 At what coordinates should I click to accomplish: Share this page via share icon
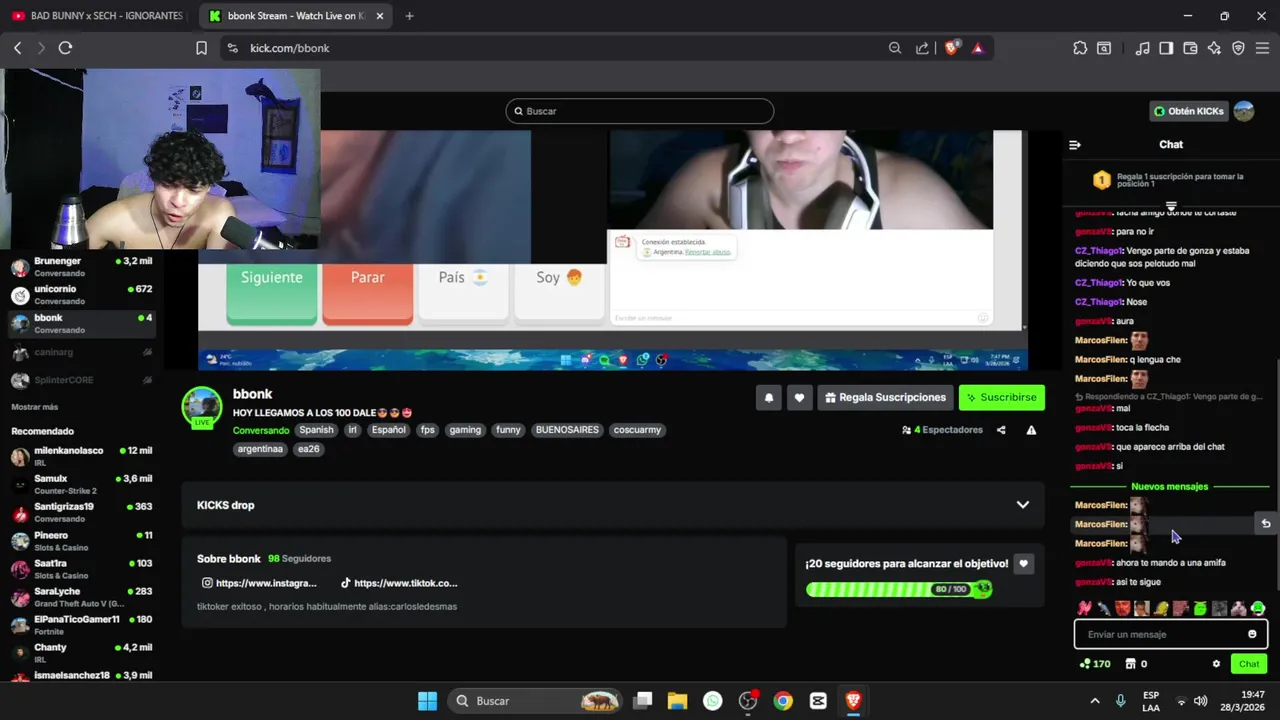(x=922, y=48)
